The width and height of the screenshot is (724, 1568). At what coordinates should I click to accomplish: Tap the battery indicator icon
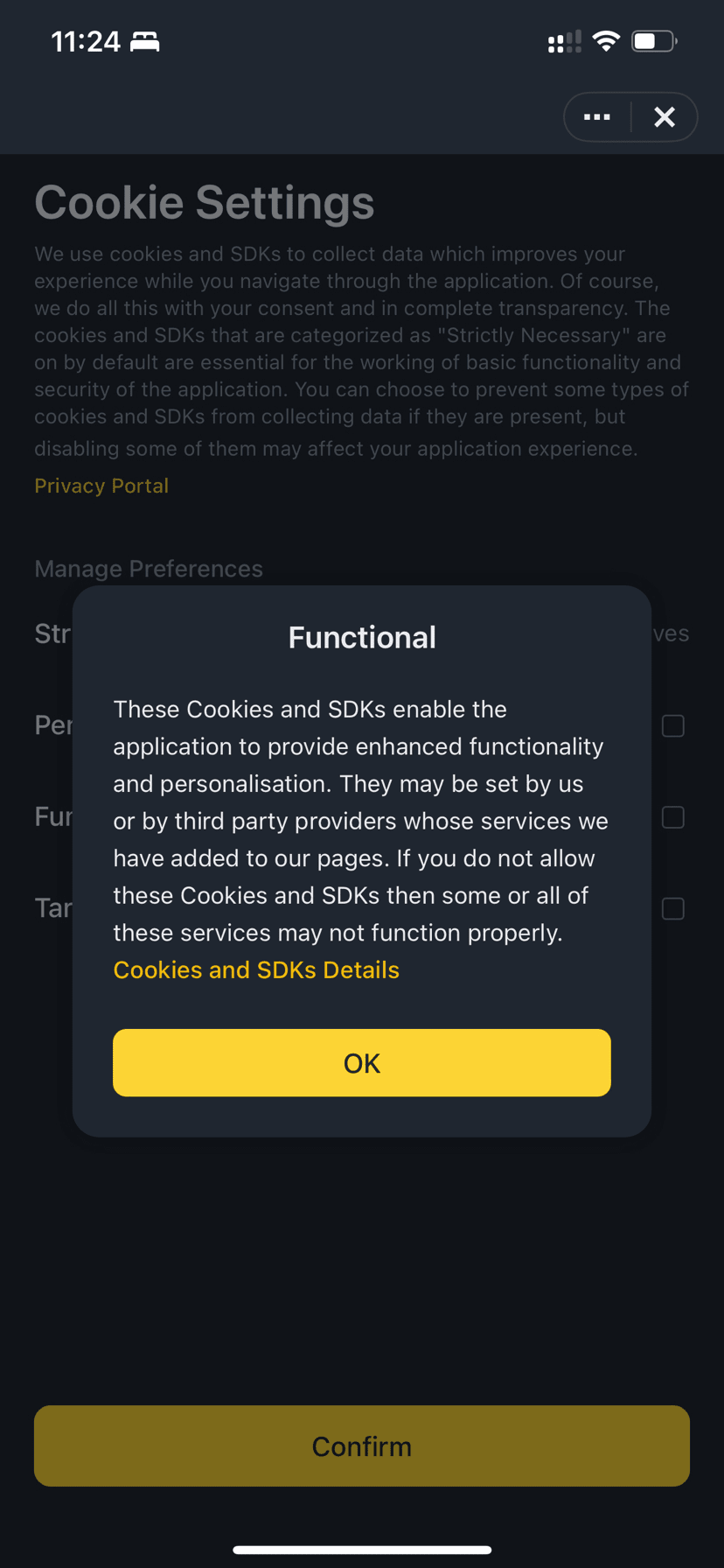click(653, 41)
